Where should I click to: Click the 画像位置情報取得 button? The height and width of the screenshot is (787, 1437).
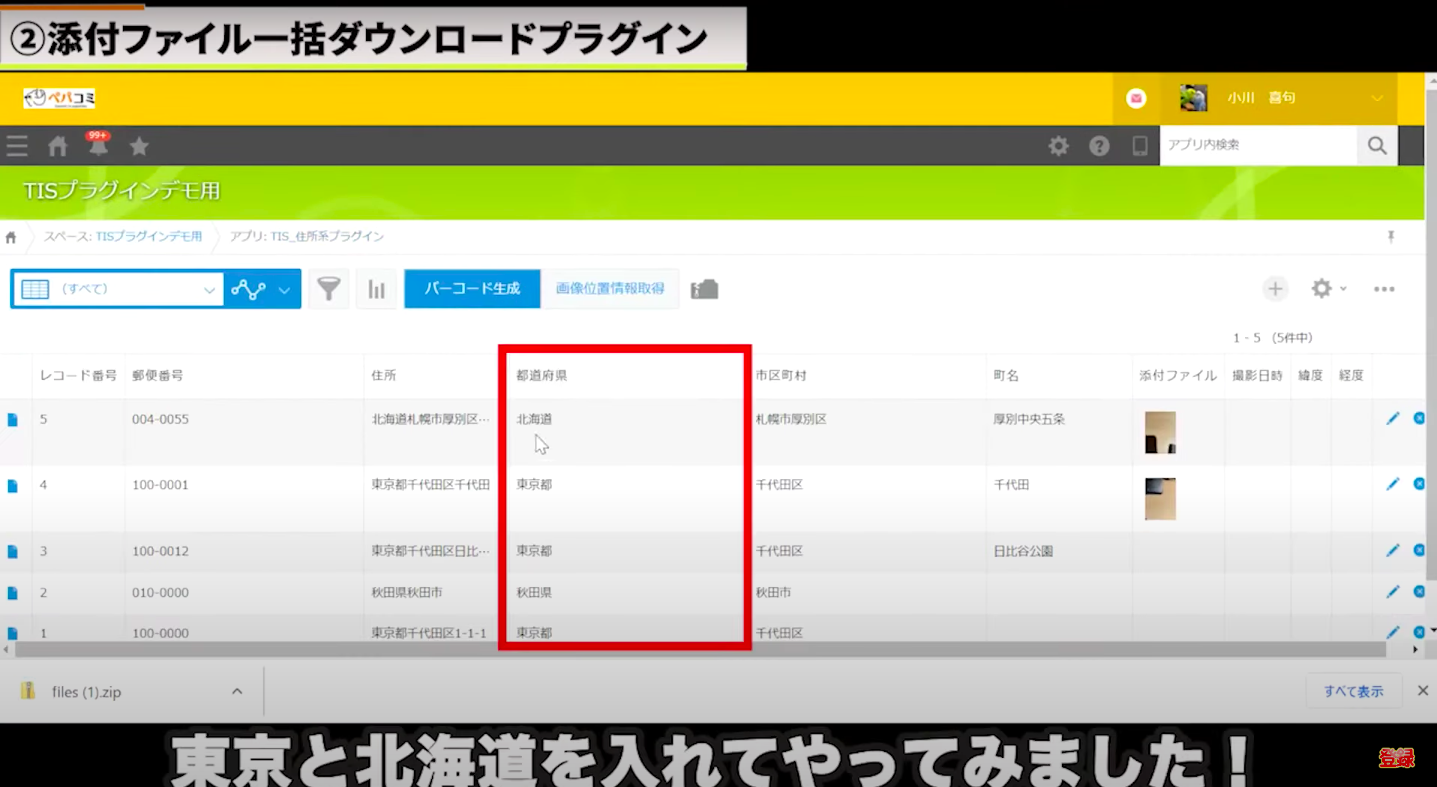[x=610, y=289]
